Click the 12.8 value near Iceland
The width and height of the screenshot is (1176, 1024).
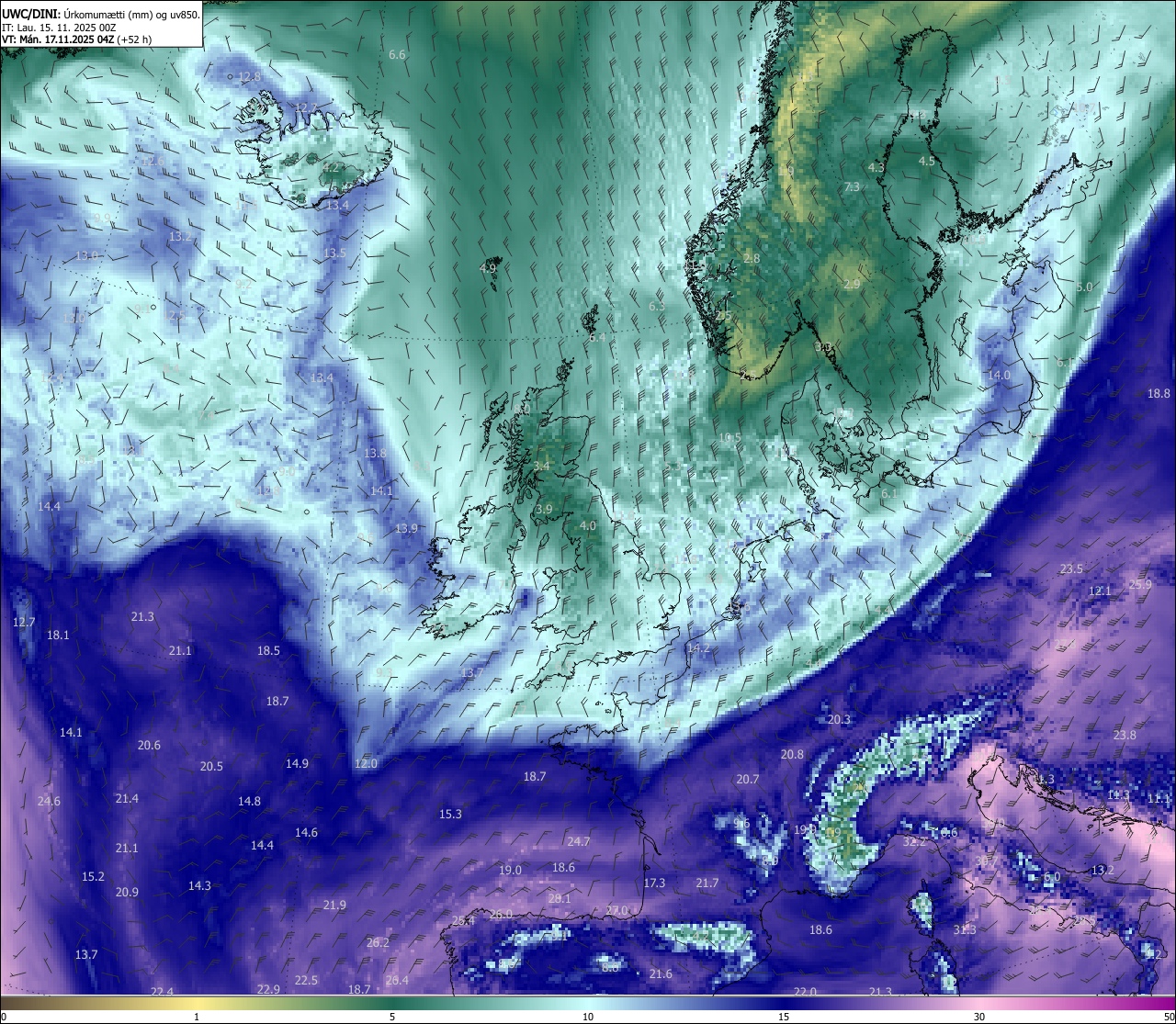click(x=249, y=76)
